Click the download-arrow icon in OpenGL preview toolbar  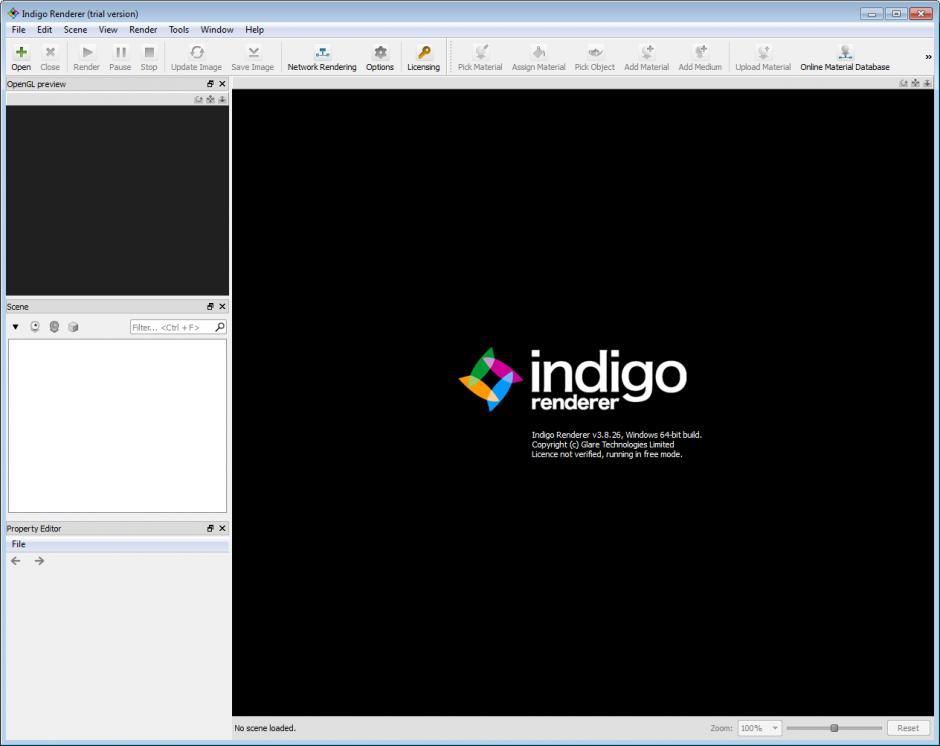coord(222,99)
